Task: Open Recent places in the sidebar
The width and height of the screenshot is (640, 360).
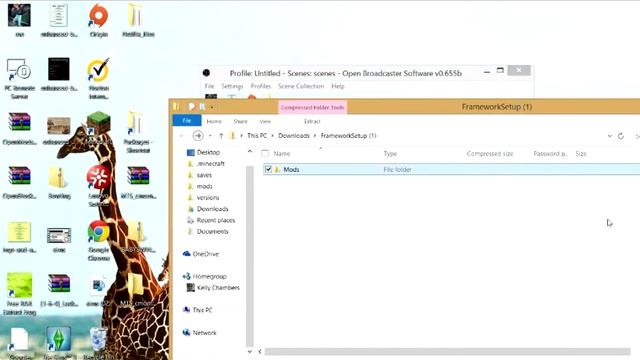Action: click(x=211, y=220)
